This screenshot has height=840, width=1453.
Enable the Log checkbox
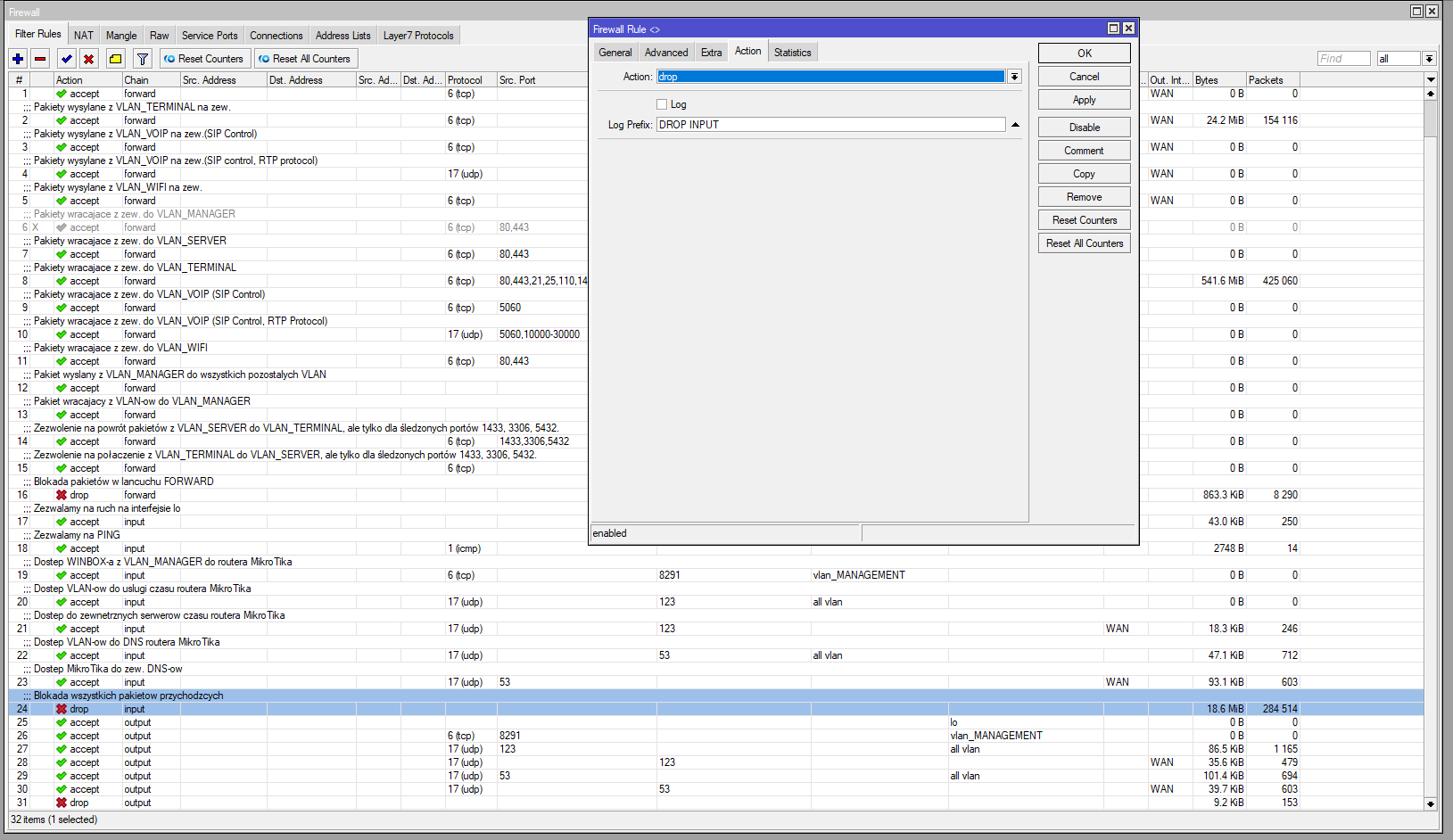tap(662, 104)
